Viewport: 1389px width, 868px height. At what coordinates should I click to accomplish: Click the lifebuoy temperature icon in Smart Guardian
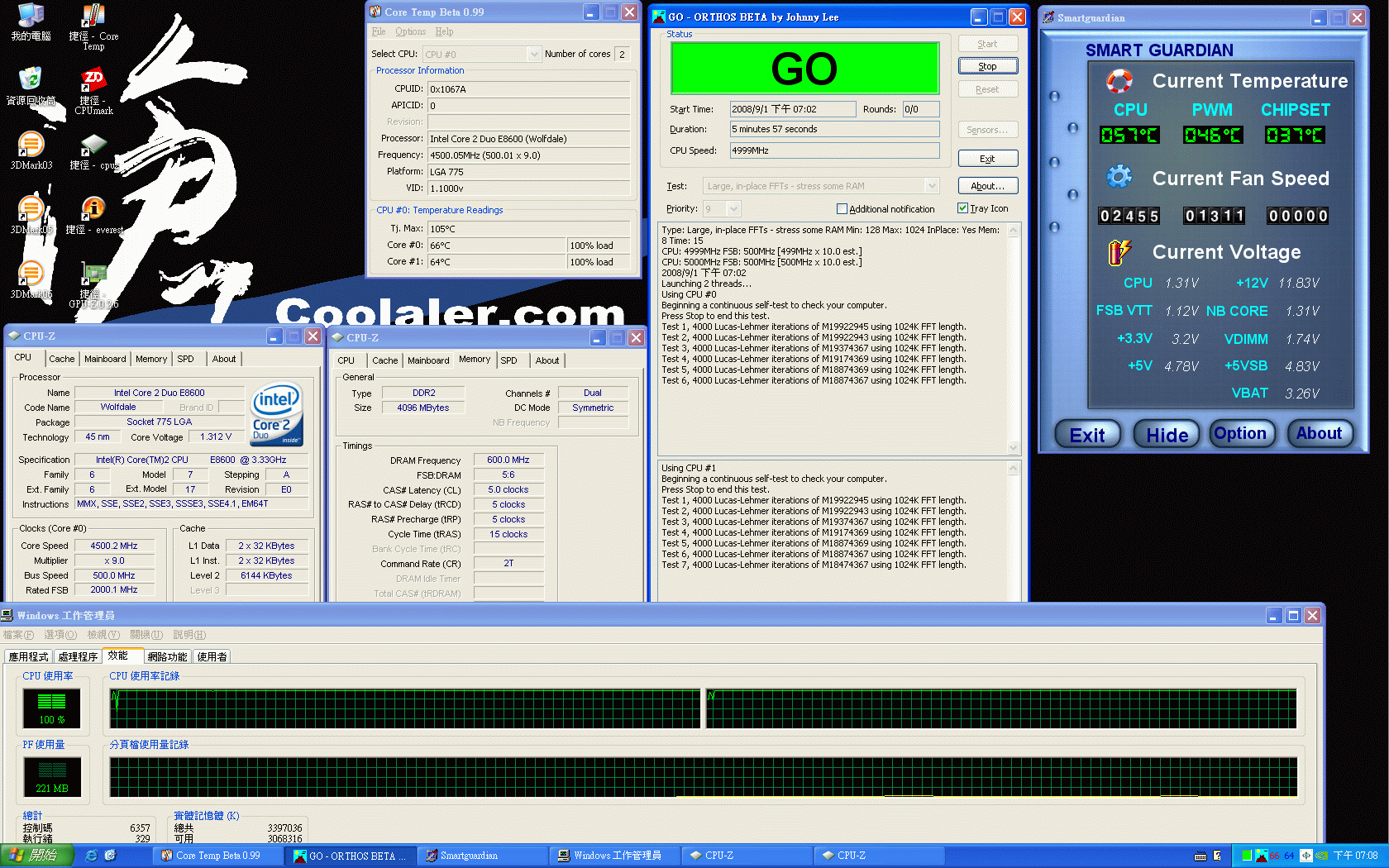(x=1119, y=81)
